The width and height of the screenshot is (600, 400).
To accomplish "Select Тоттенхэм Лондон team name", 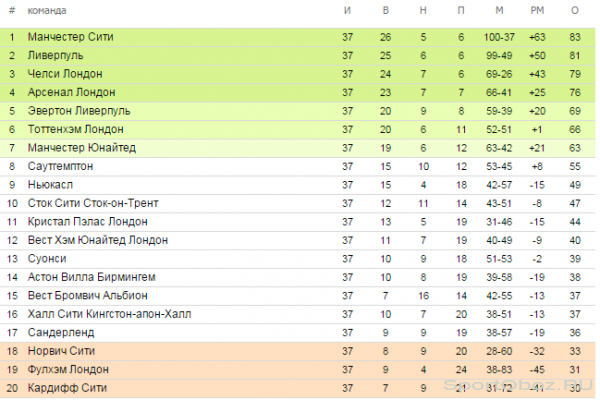I will 75,129.
